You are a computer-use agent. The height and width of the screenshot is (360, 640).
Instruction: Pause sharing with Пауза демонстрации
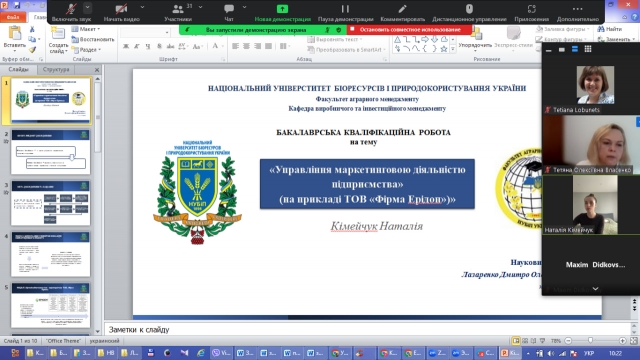(x=345, y=9)
